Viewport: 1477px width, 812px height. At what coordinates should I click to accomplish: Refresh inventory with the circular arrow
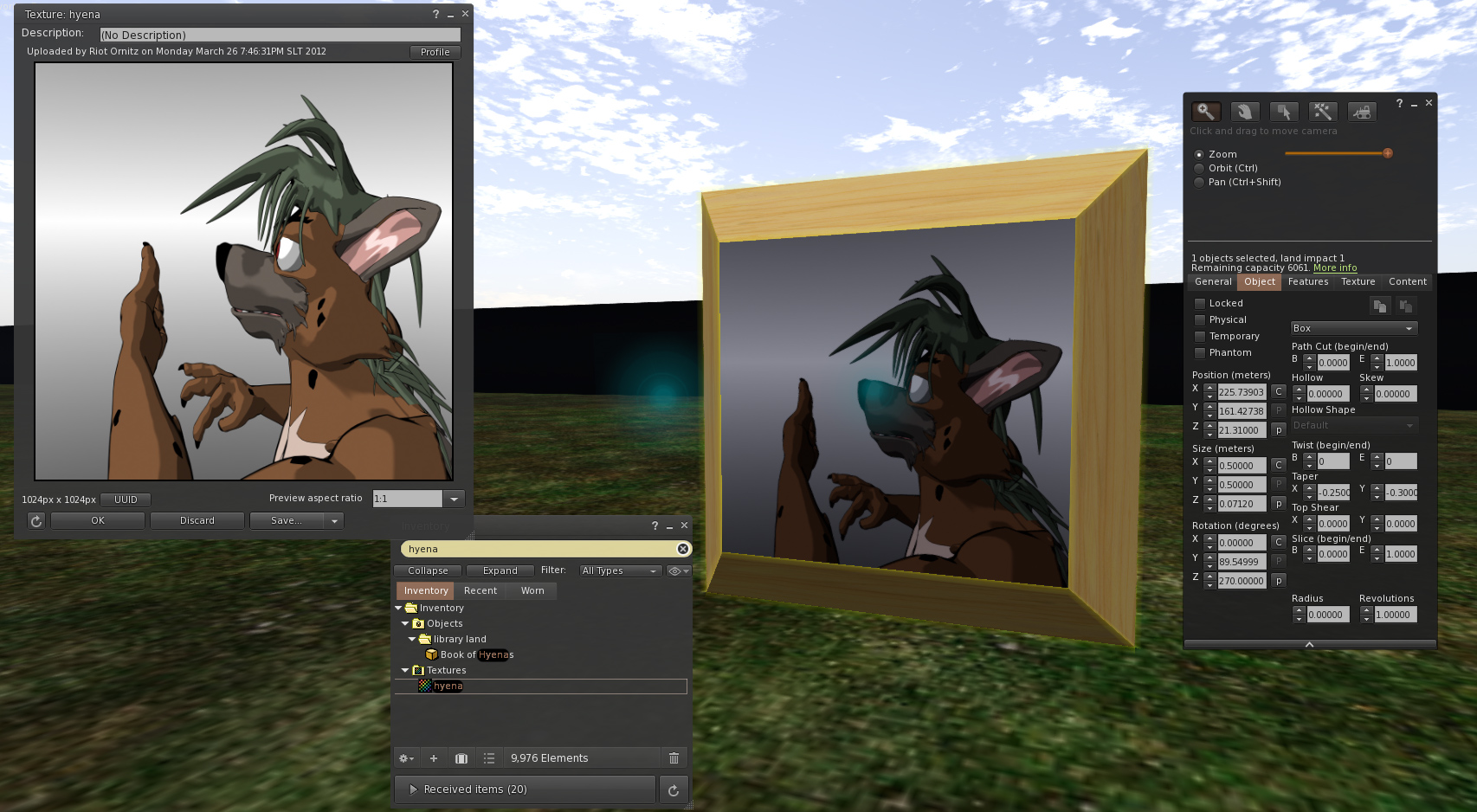click(x=674, y=789)
